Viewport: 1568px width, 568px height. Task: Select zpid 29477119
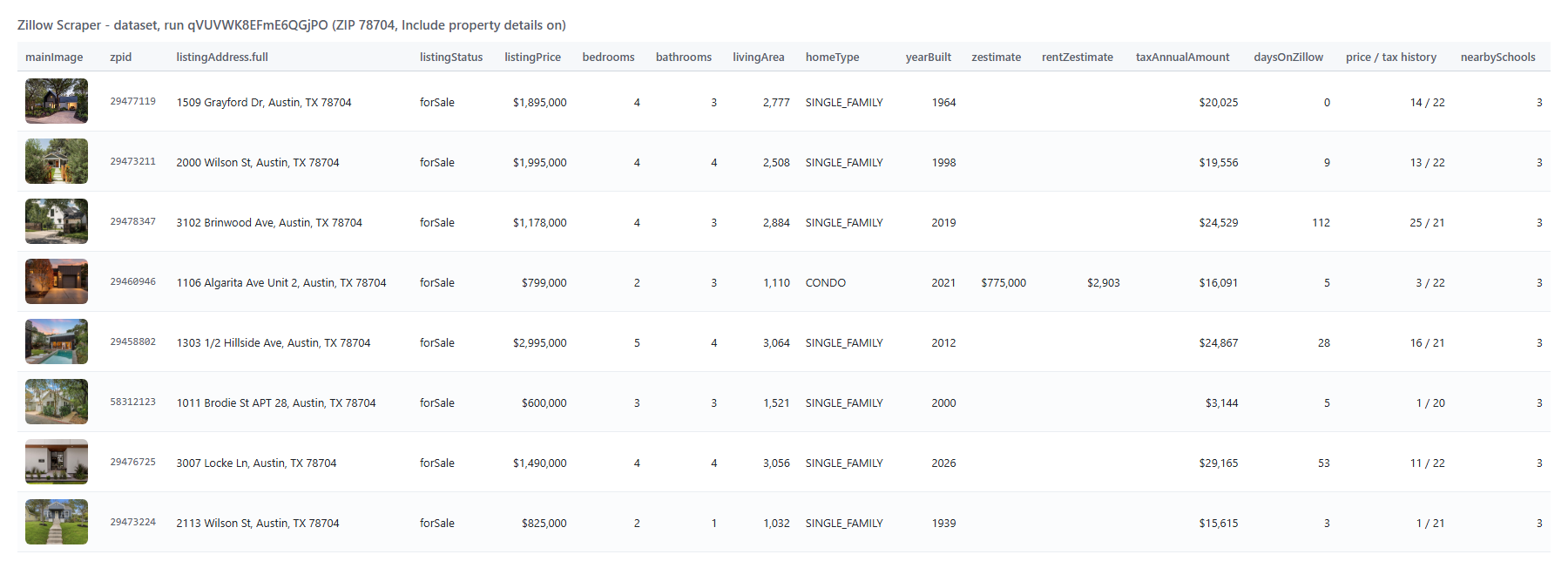132,101
